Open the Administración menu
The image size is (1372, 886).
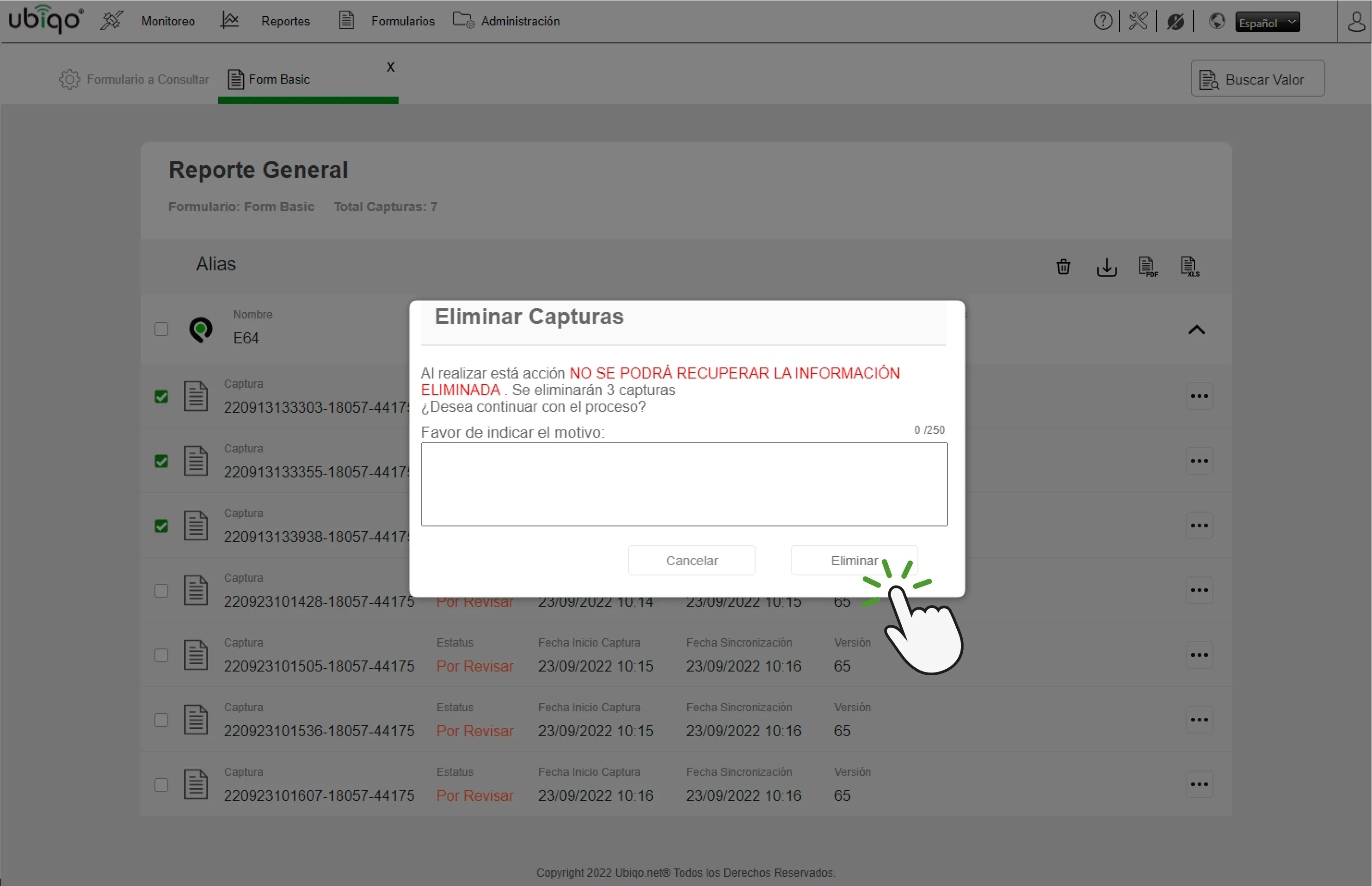pos(520,21)
